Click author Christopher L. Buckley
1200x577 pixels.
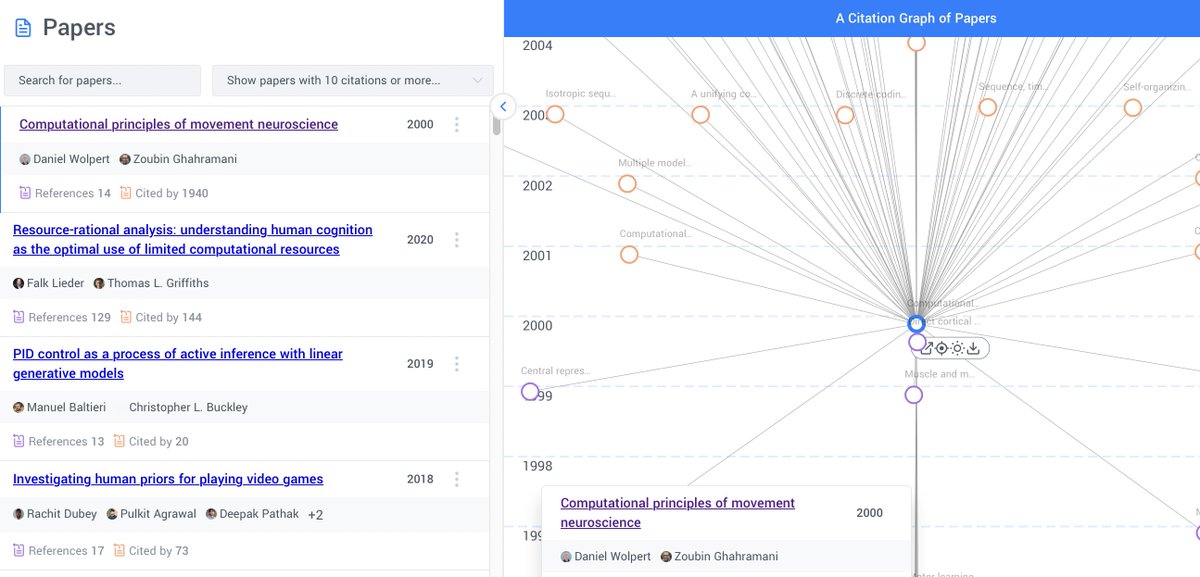[188, 407]
